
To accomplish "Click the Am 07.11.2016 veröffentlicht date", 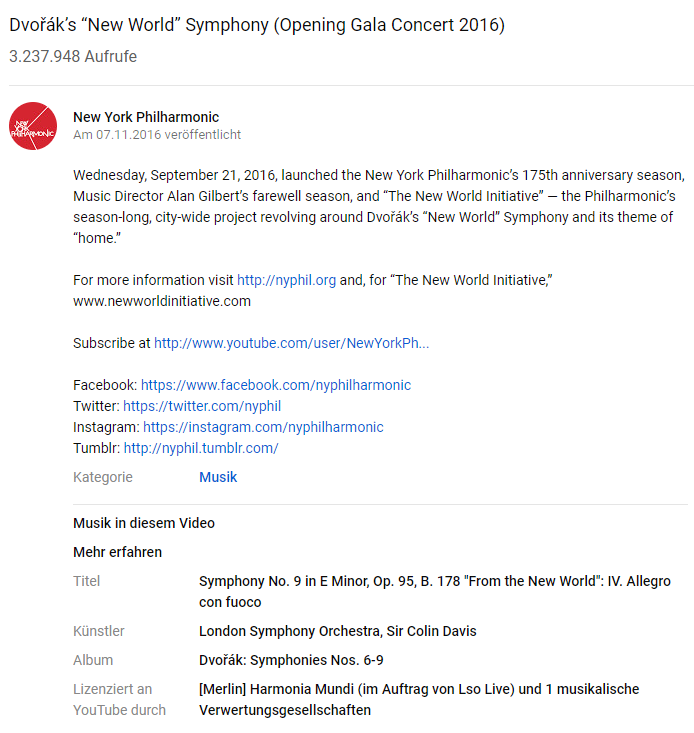I will tap(157, 135).
